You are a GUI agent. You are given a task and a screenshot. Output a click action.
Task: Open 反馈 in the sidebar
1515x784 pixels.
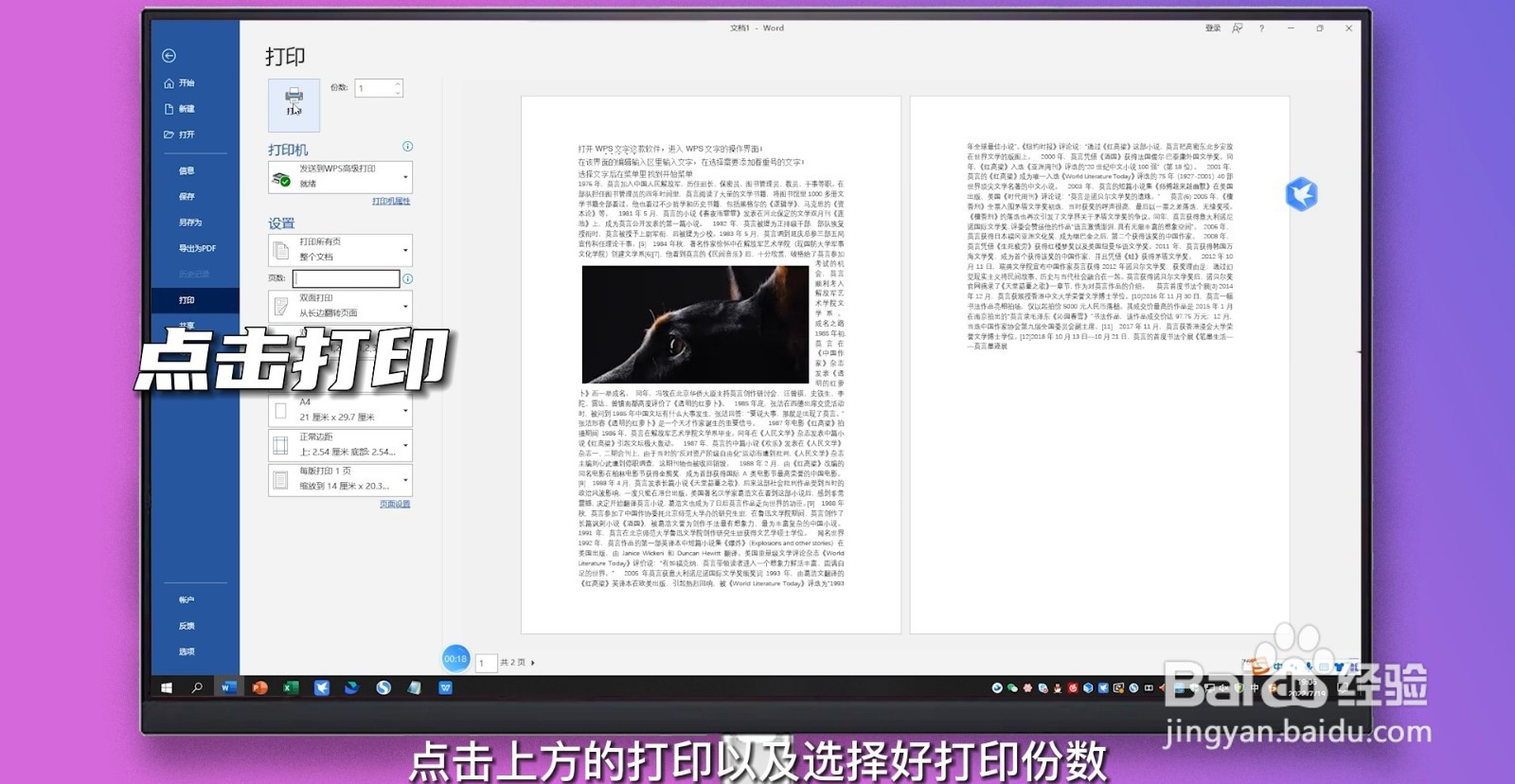point(187,626)
